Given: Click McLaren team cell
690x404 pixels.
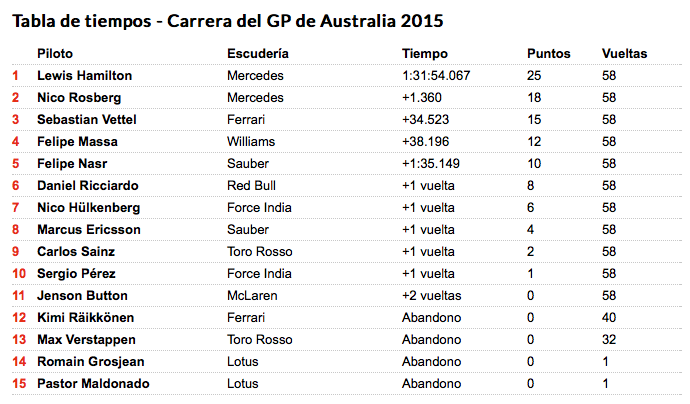Looking at the screenshot, I should [x=252, y=296].
